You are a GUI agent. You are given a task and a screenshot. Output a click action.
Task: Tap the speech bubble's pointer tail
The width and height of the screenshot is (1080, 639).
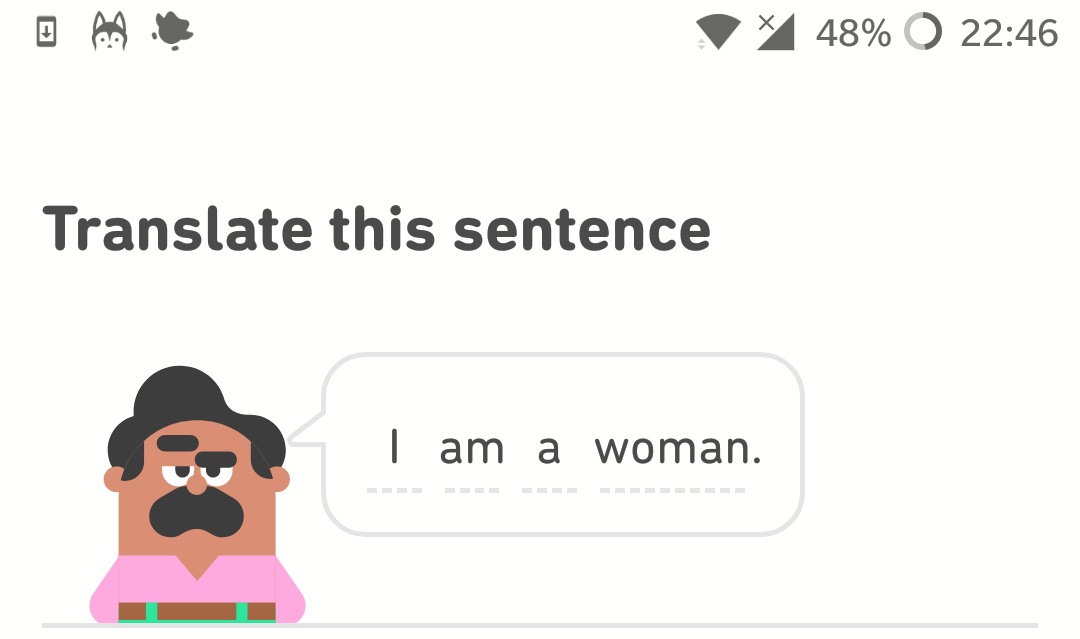(310, 430)
